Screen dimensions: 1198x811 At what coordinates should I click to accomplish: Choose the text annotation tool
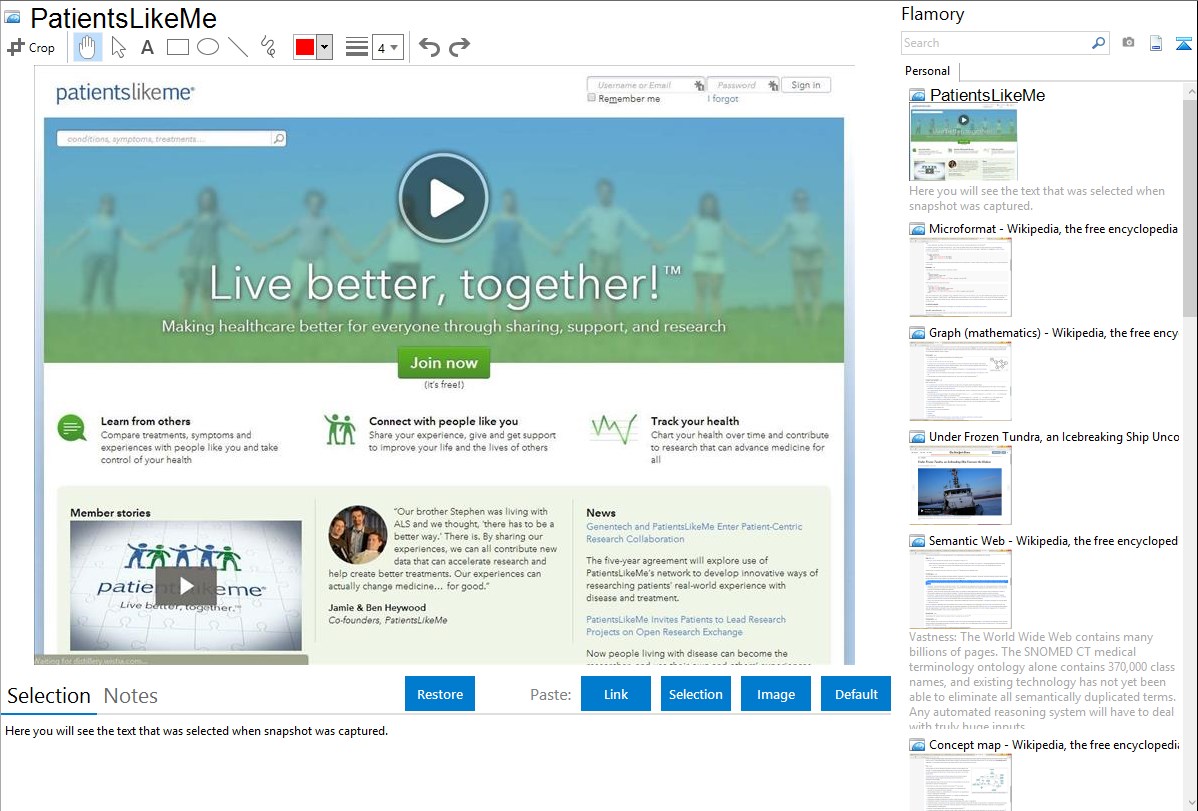[x=147, y=47]
